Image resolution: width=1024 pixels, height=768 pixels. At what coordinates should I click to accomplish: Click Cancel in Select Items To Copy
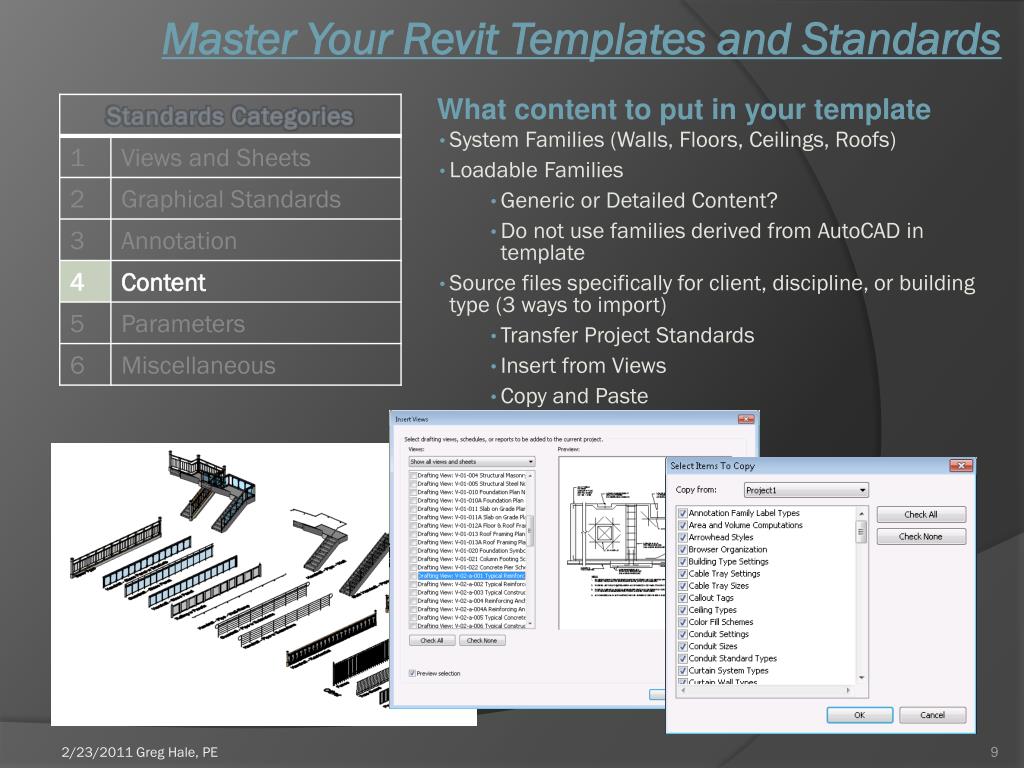click(x=933, y=715)
